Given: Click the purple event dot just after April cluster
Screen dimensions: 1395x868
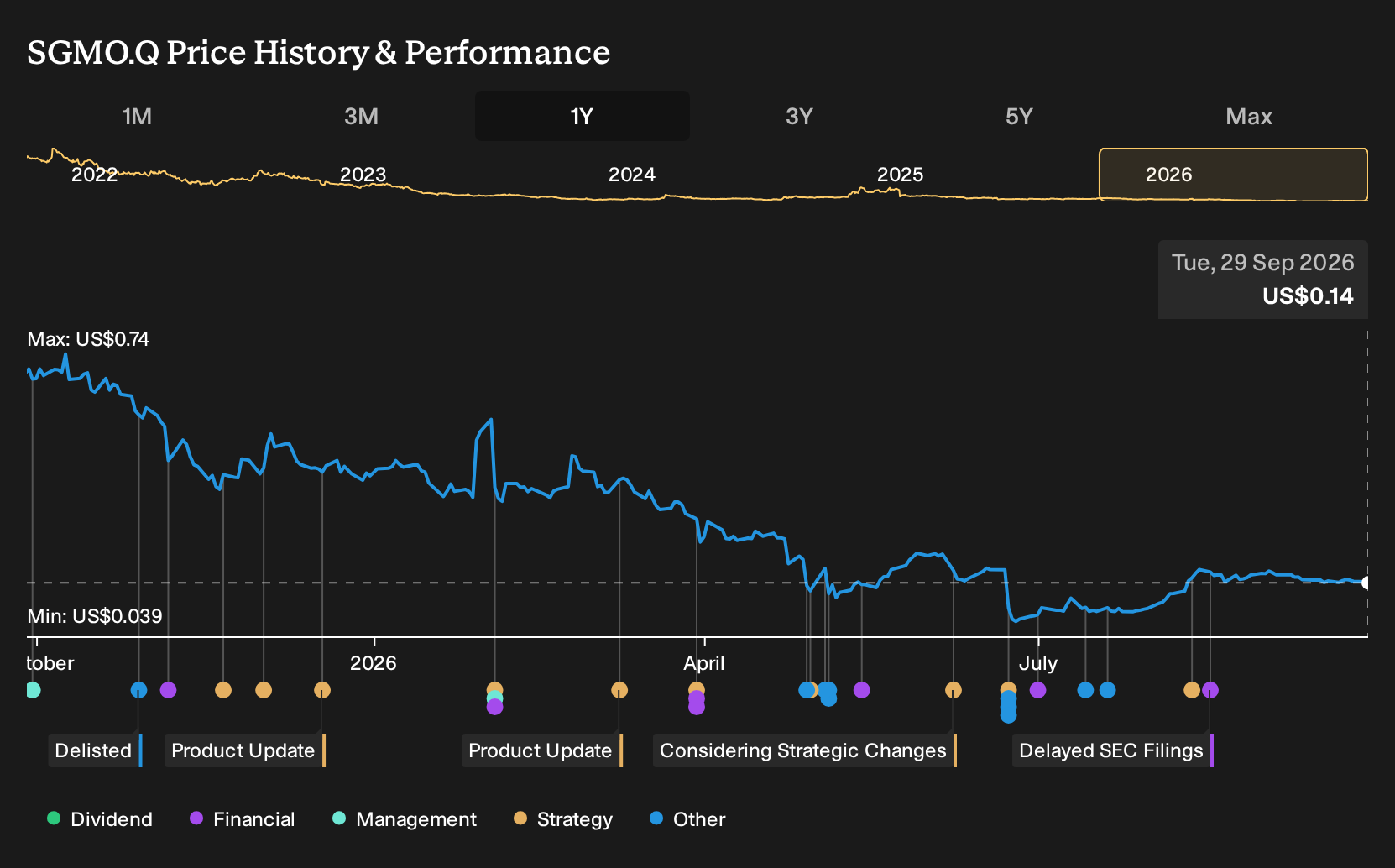Looking at the screenshot, I should coord(861,690).
